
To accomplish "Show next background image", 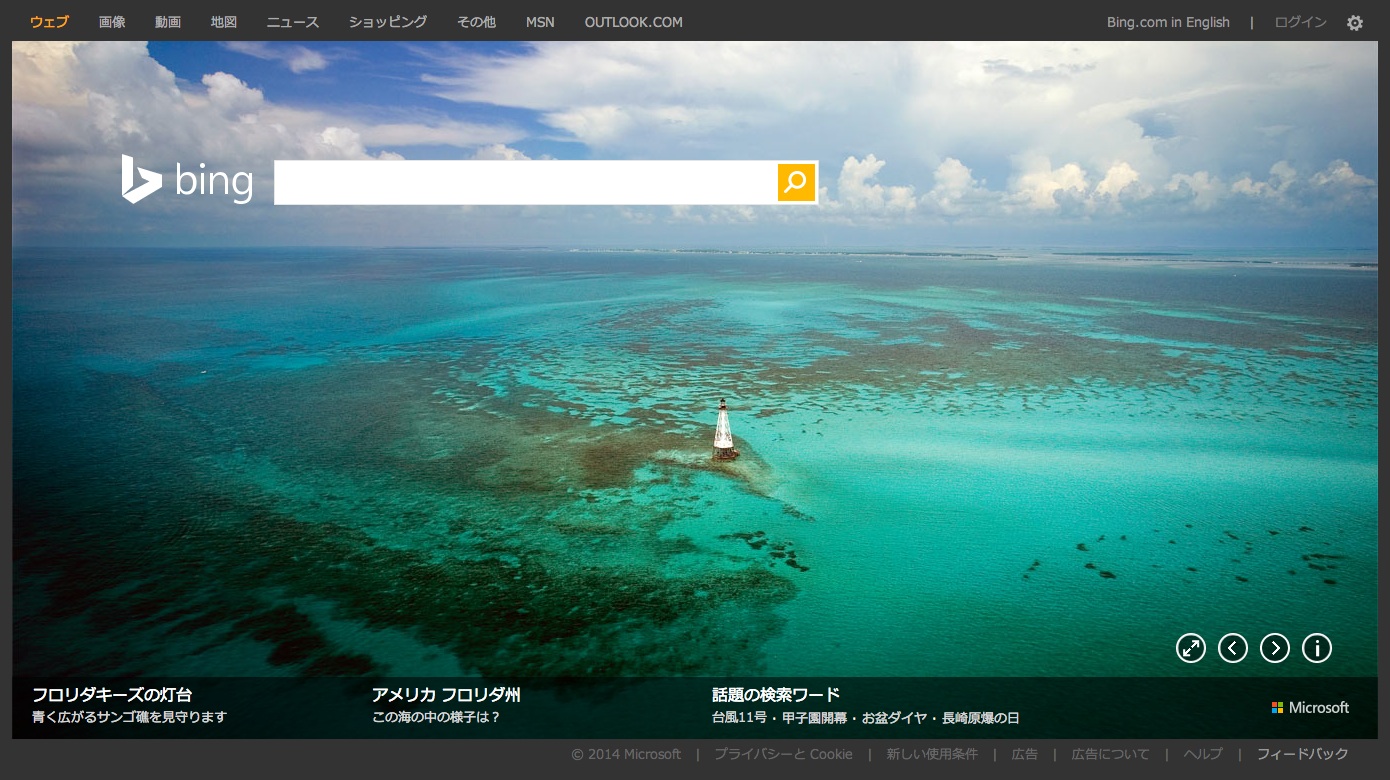I will [x=1275, y=648].
